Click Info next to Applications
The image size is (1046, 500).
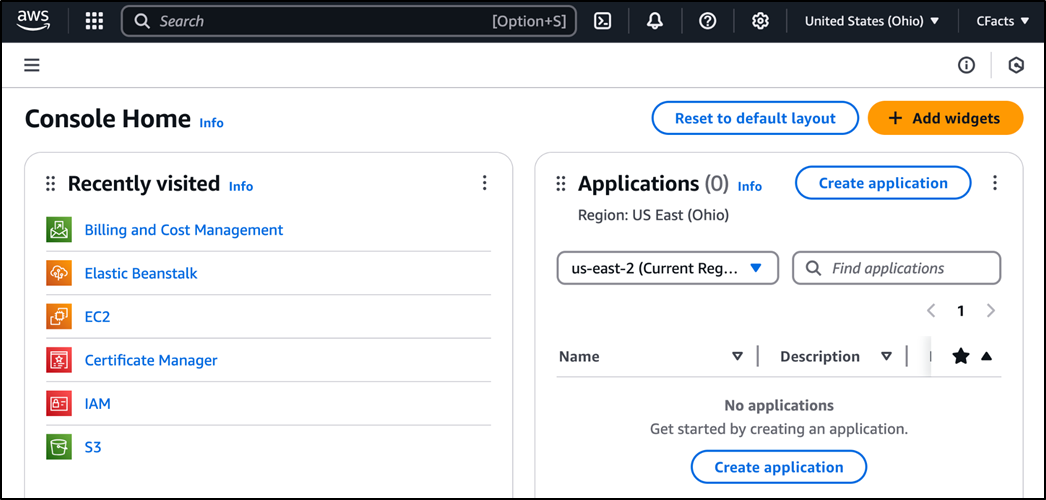[x=750, y=187]
